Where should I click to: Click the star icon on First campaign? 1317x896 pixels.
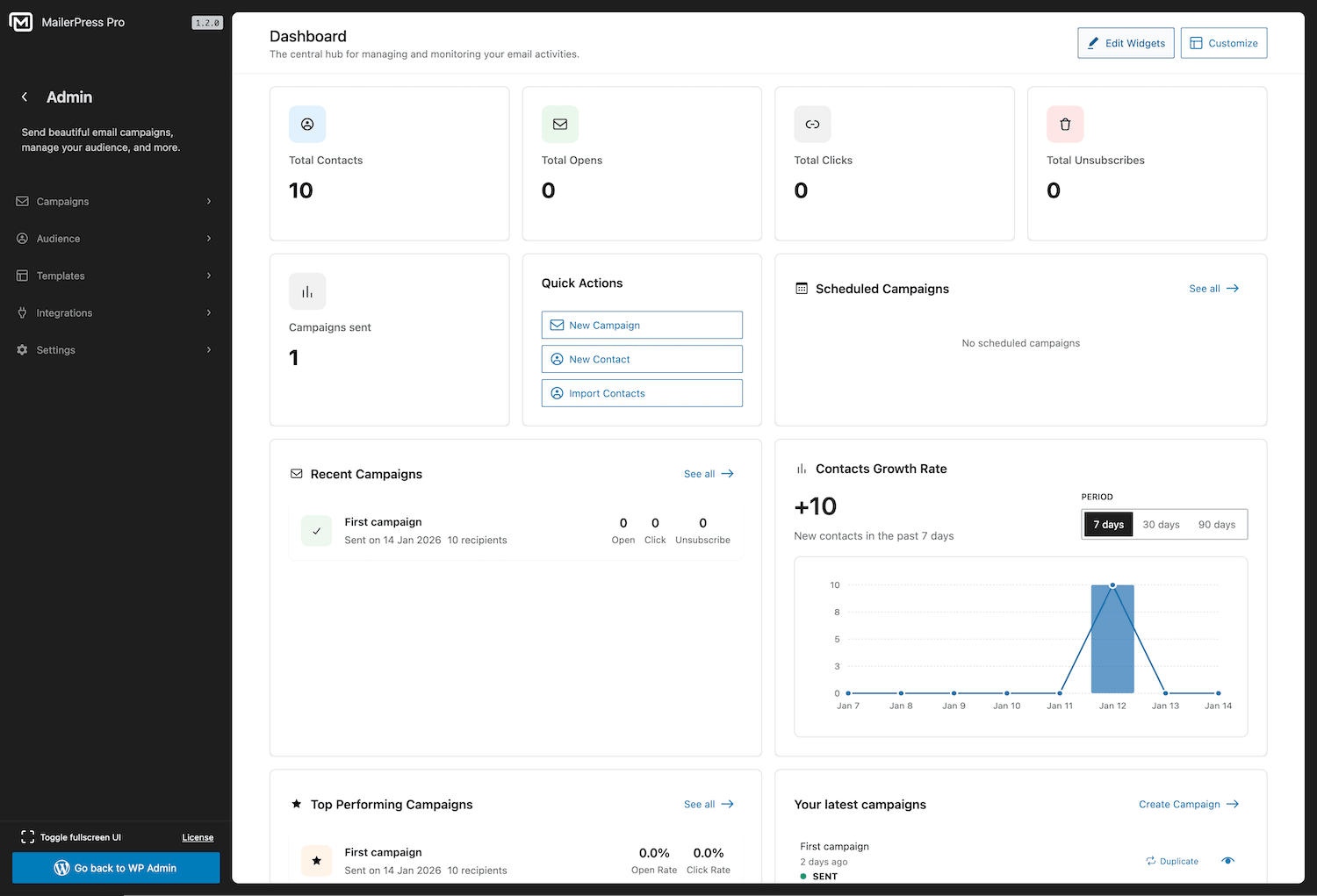click(317, 861)
